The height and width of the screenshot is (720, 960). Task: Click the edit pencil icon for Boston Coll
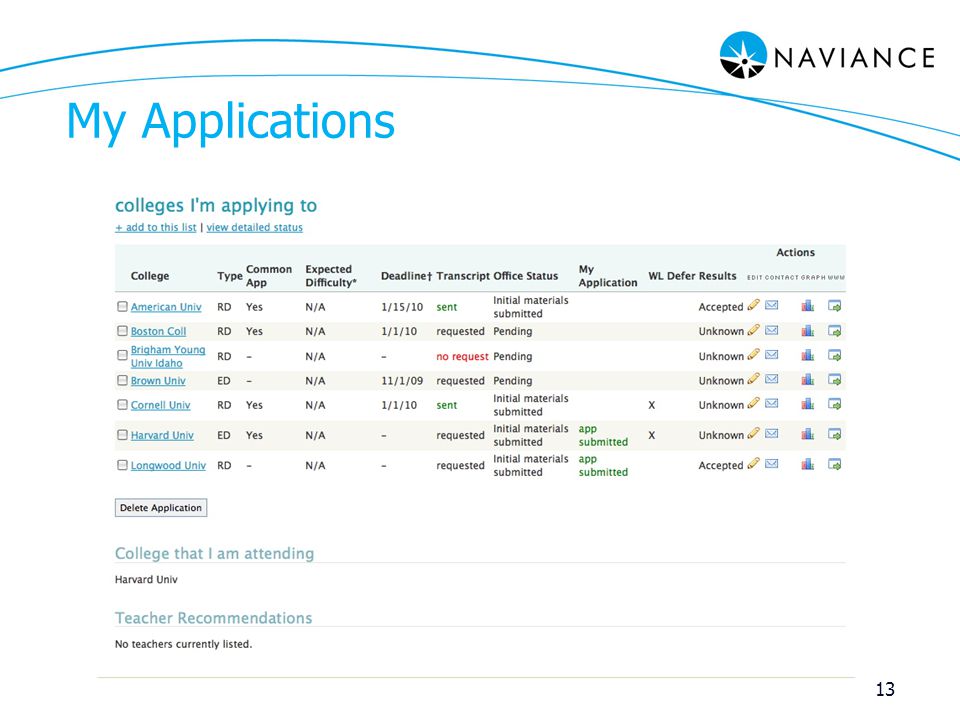point(754,330)
